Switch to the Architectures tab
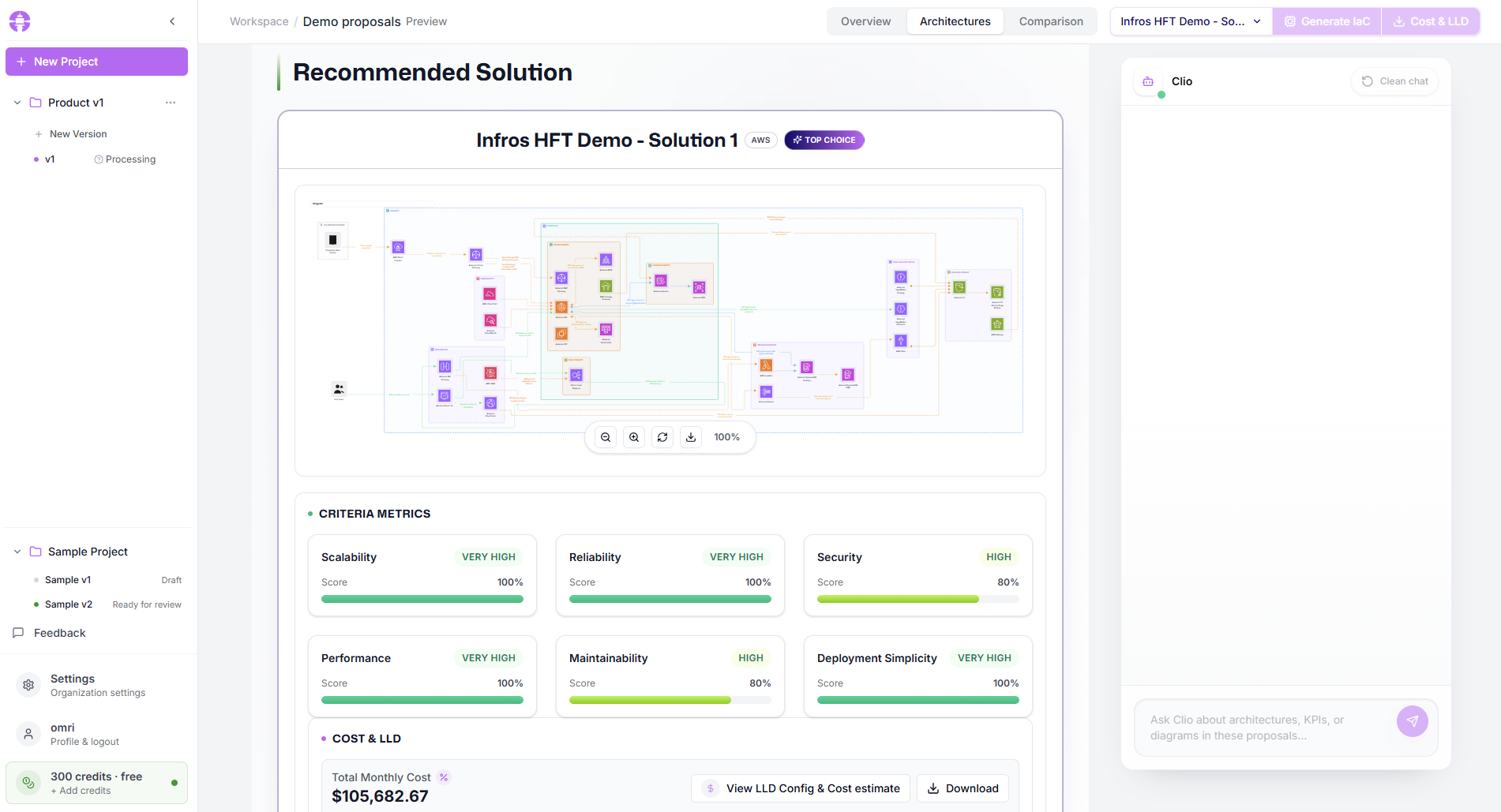This screenshot has height=812, width=1501. 955,21
